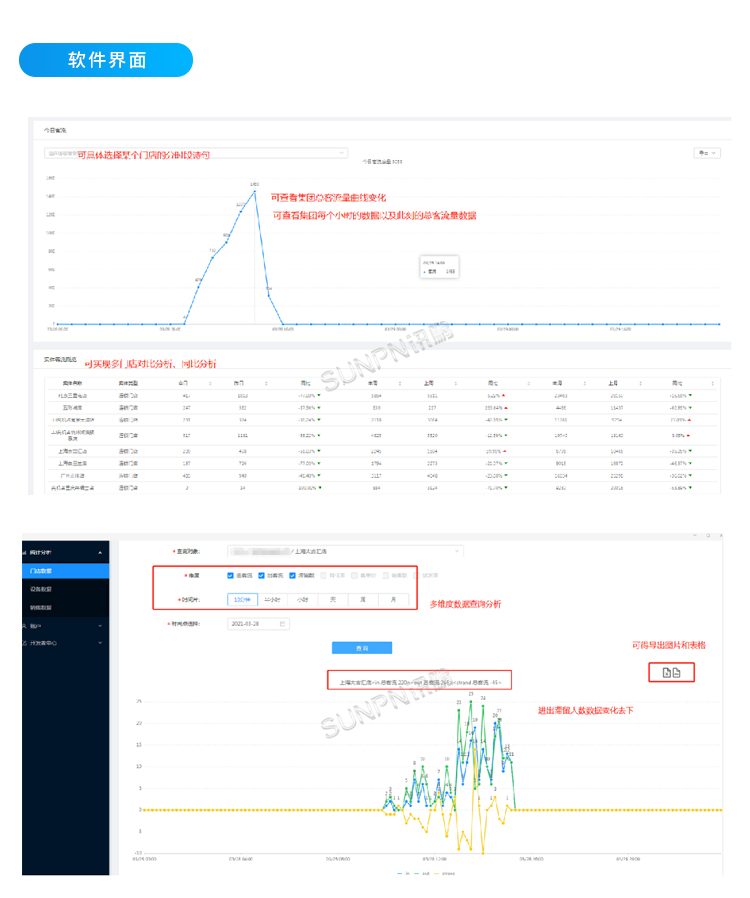This screenshot has width=750, height=898.
Task: Expand the export dropdown at top right
Action: pos(707,153)
